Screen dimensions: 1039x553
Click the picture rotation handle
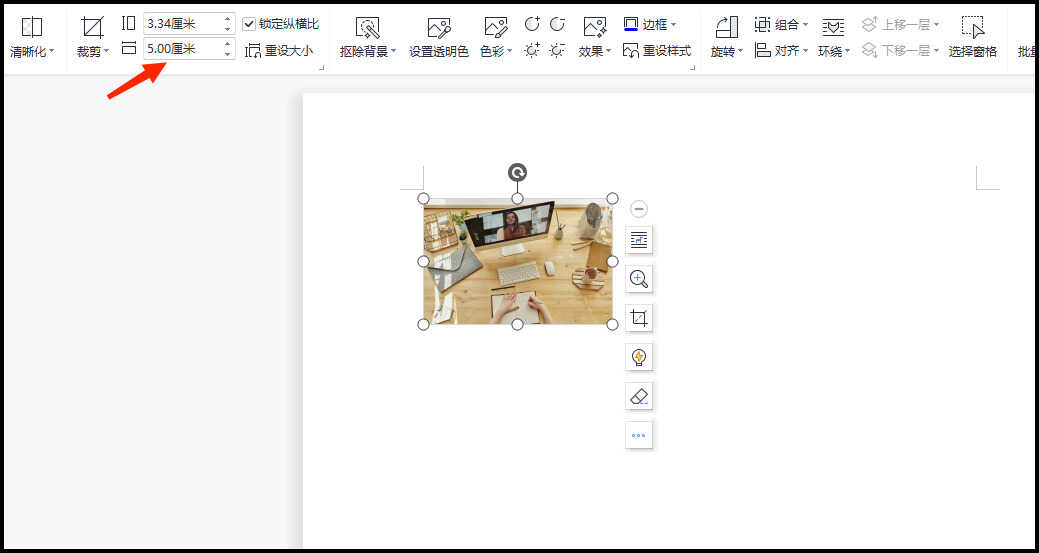coord(518,173)
